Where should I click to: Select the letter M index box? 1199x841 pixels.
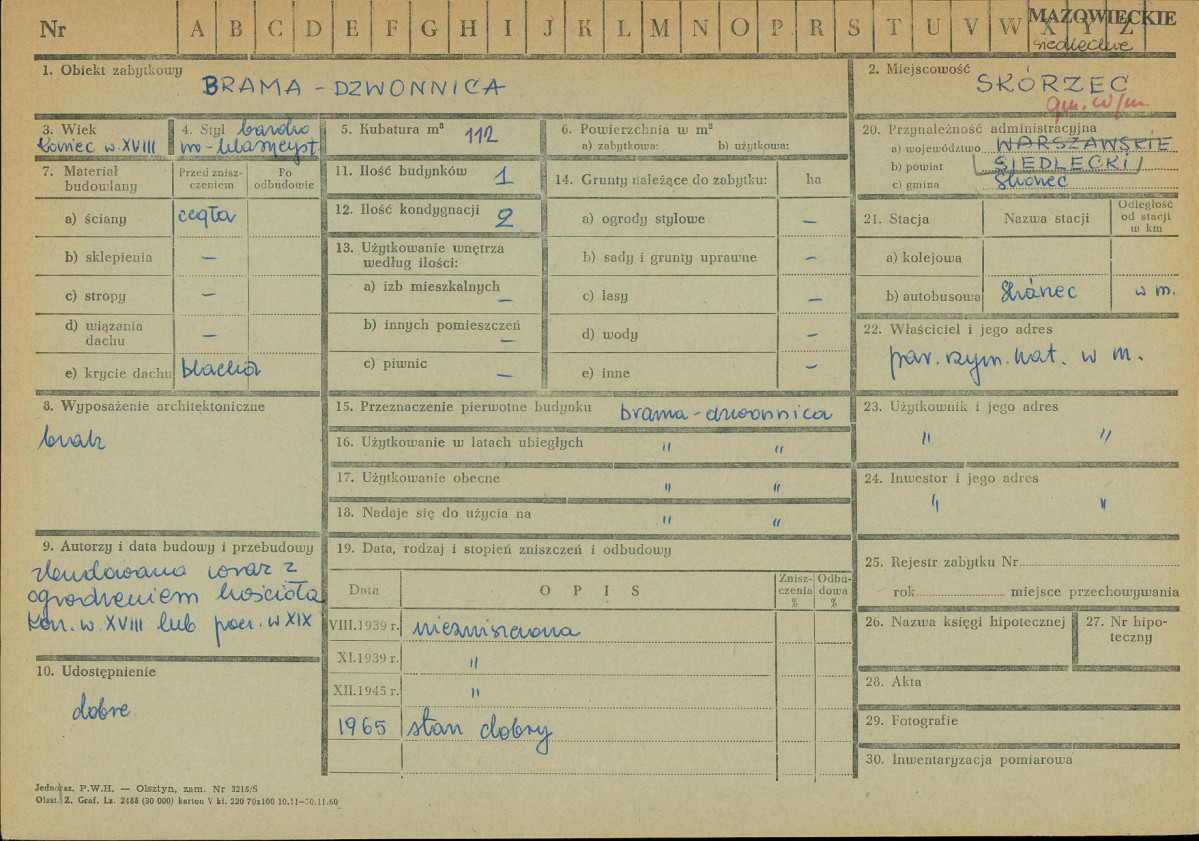(x=659, y=29)
